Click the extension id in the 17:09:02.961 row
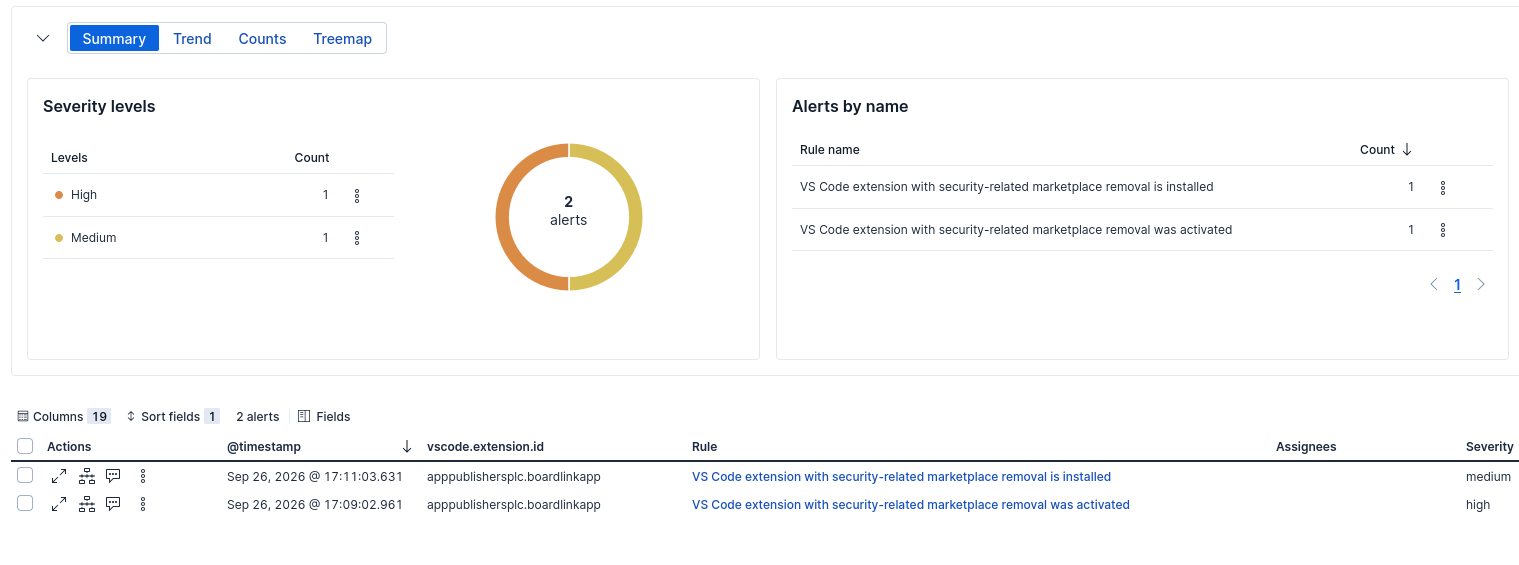Screen dimensions: 1519x565 pos(514,505)
